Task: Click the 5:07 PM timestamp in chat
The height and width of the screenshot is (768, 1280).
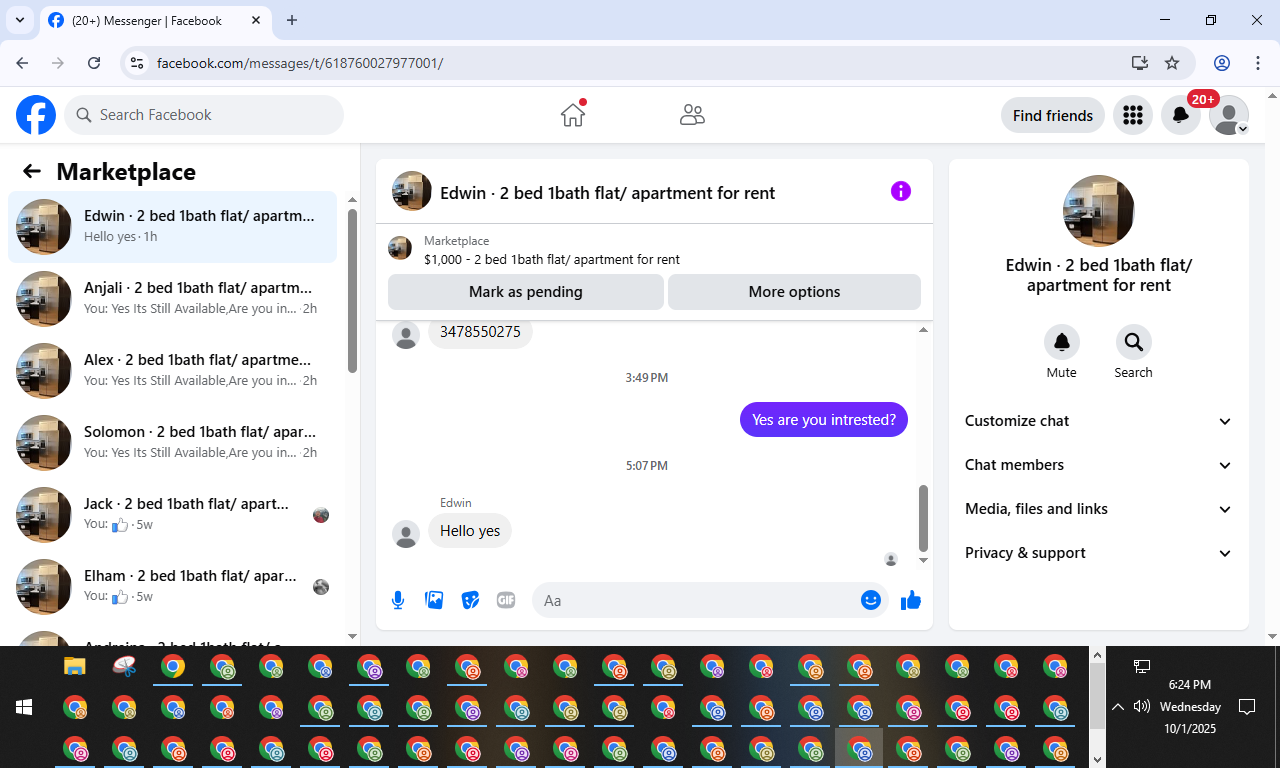Action: (647, 465)
